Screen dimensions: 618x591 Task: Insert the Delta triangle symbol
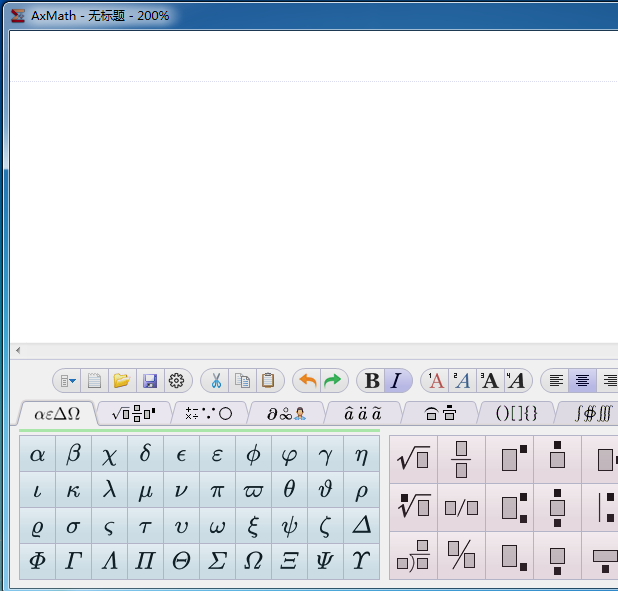point(361,526)
